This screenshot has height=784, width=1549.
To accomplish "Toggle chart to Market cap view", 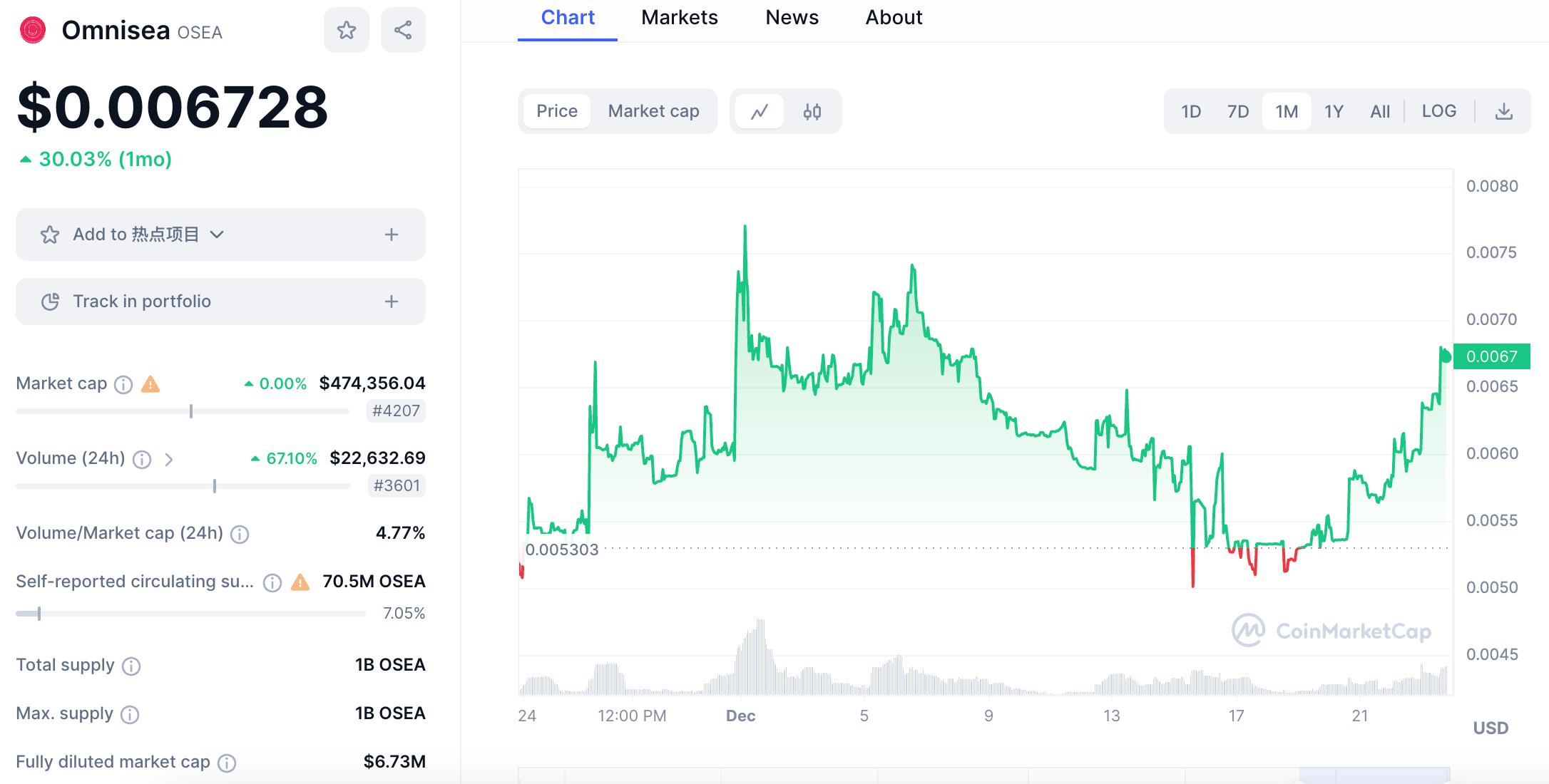I will (653, 111).
